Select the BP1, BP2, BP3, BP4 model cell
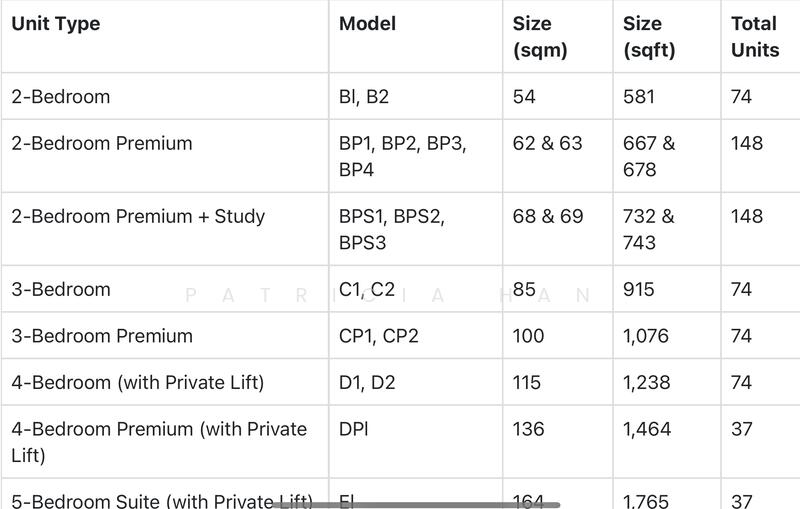 tap(402, 156)
